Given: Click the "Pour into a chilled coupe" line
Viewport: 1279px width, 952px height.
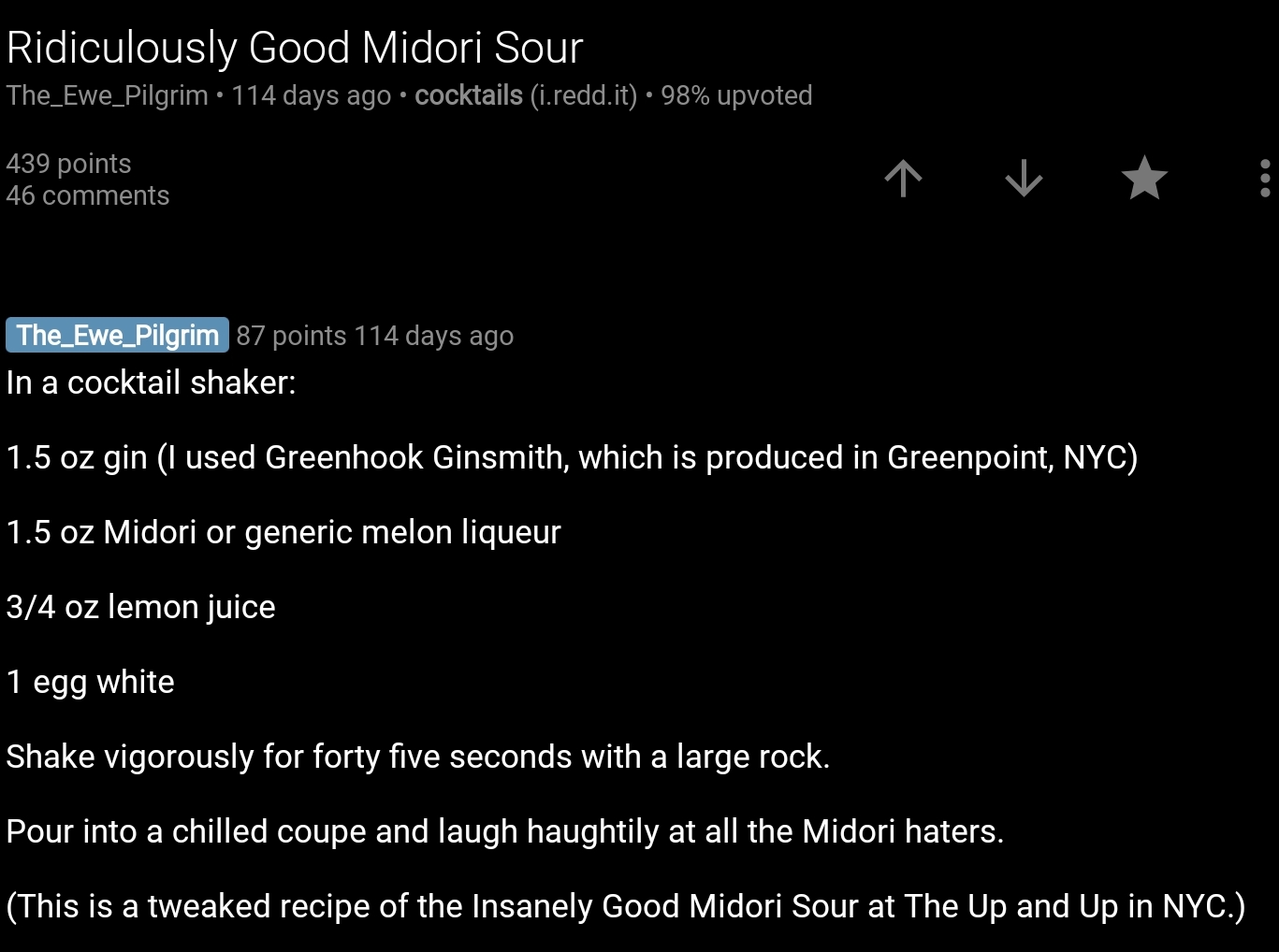Looking at the screenshot, I should click(x=504, y=831).
